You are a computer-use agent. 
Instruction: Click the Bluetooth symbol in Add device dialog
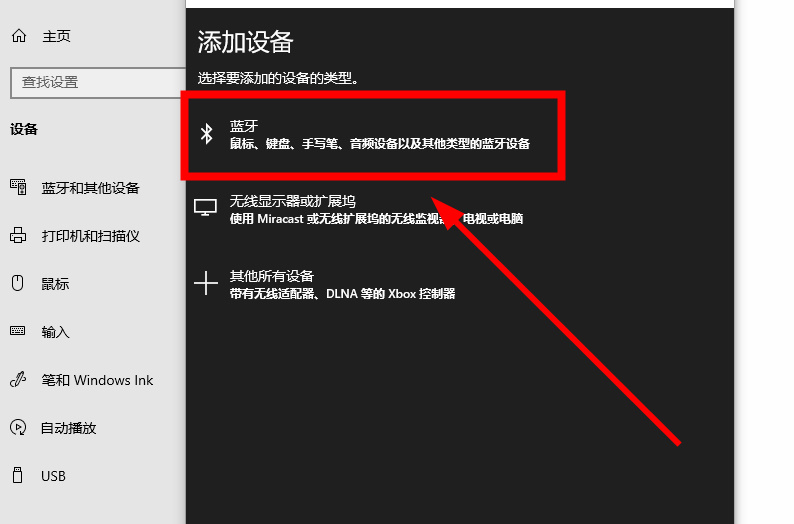[x=207, y=134]
